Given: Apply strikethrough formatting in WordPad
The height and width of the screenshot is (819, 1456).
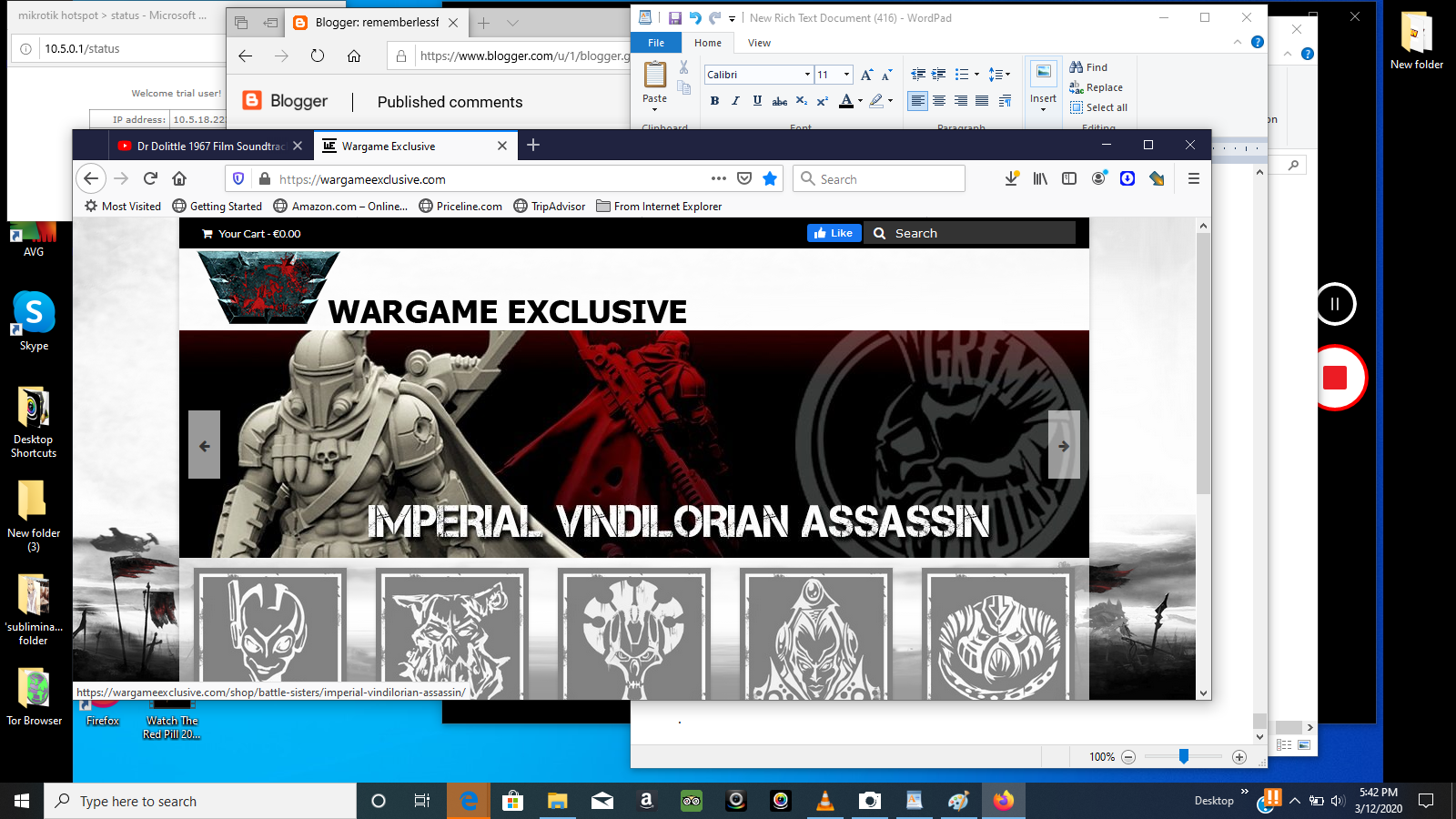Looking at the screenshot, I should 780,101.
